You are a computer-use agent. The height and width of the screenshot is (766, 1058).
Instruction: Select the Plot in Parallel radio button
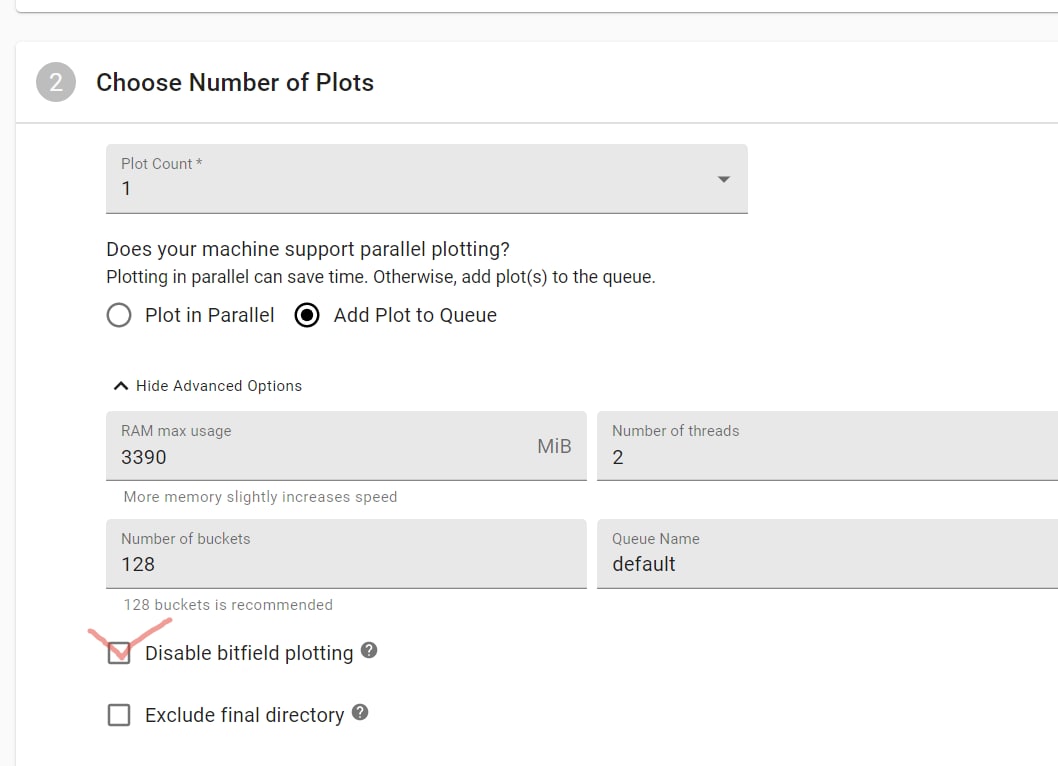(119, 315)
